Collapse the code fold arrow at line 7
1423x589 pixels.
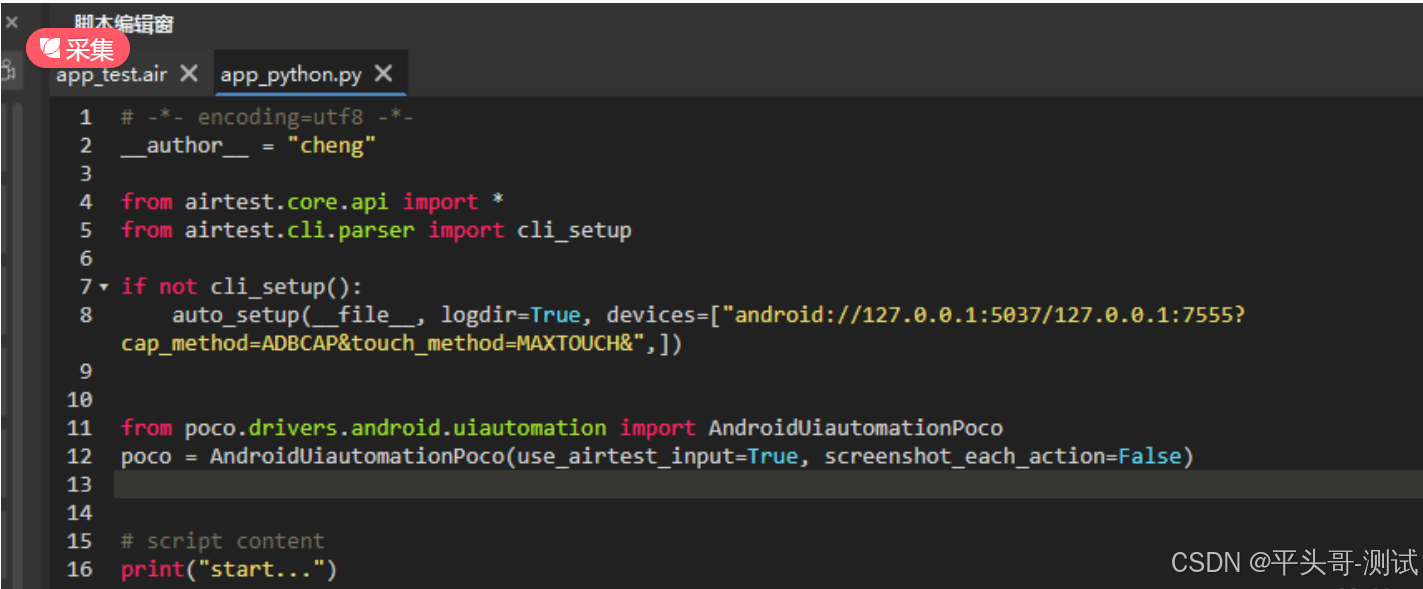point(104,287)
